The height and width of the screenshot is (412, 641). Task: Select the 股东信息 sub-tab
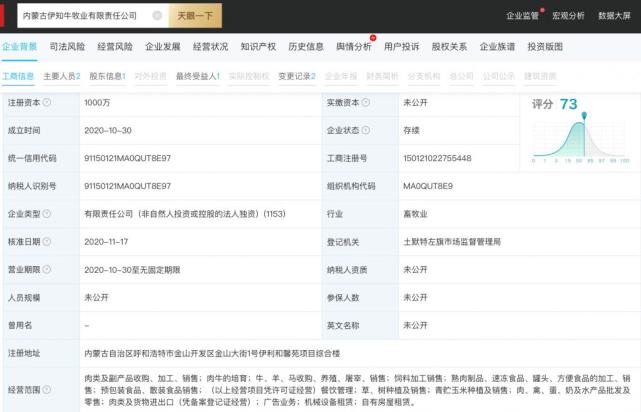pyautogui.click(x=108, y=76)
